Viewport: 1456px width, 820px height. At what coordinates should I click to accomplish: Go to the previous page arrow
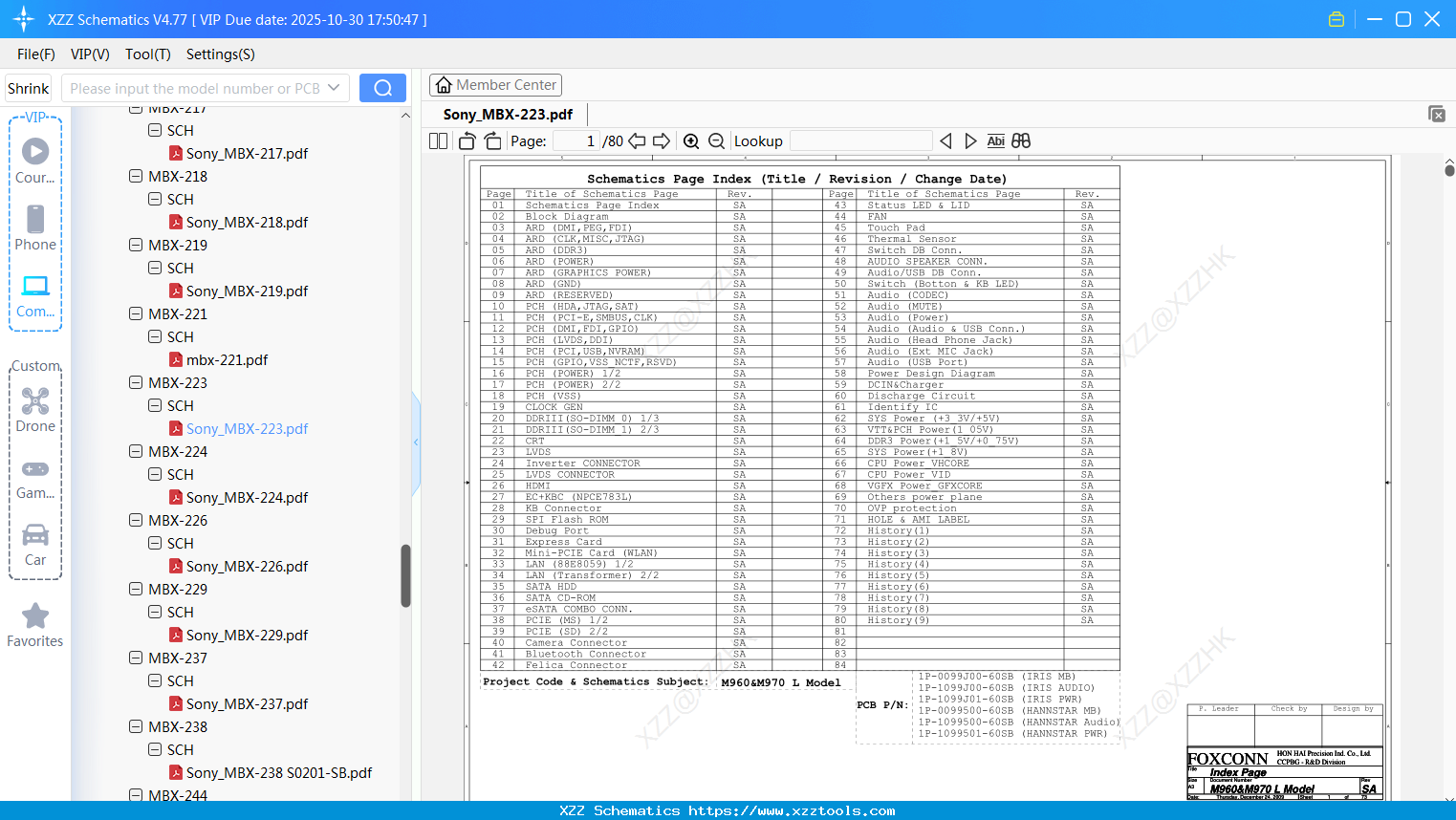pos(637,141)
